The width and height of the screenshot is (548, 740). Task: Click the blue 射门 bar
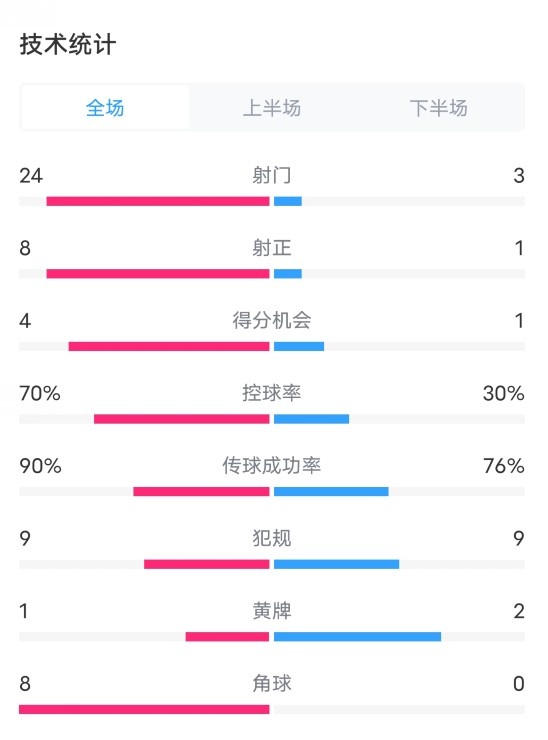pos(288,202)
